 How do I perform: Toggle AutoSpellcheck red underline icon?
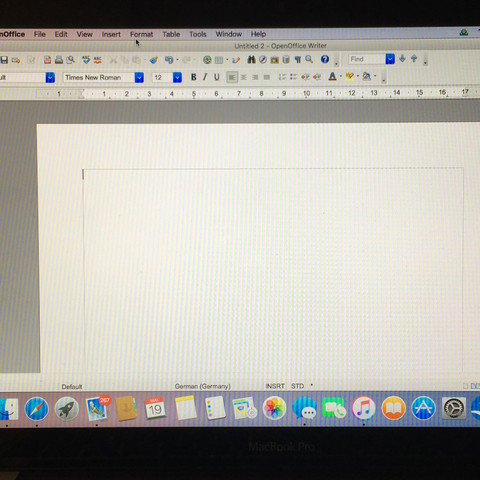[x=97, y=60]
